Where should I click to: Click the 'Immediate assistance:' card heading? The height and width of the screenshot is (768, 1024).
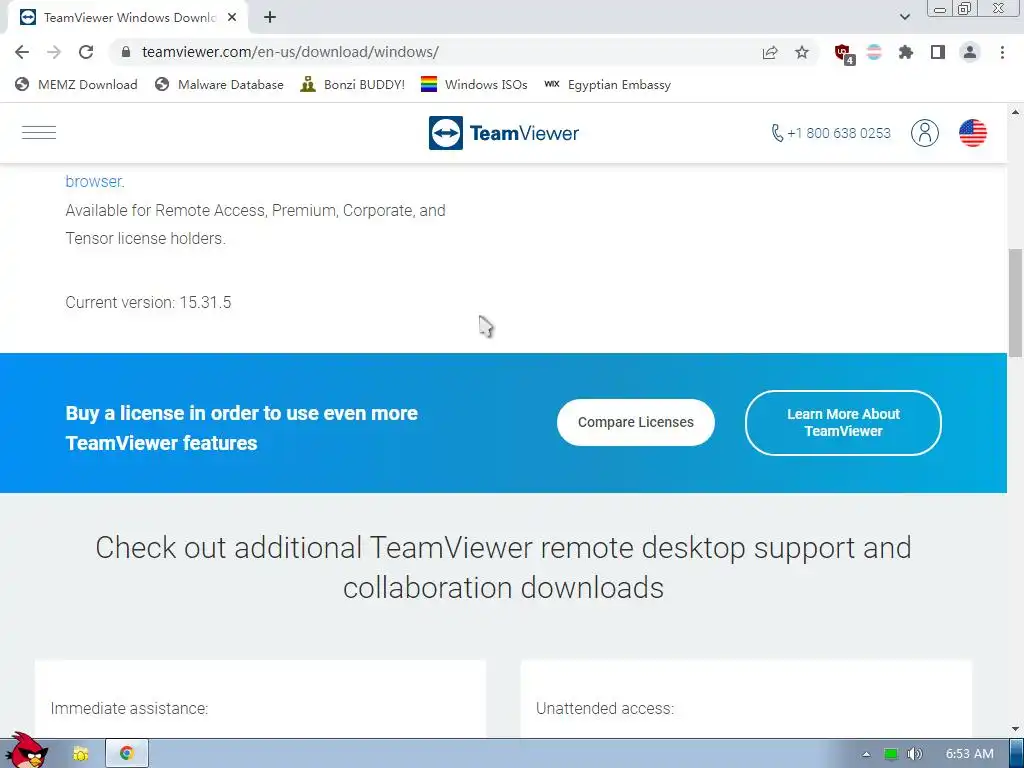pyautogui.click(x=129, y=709)
